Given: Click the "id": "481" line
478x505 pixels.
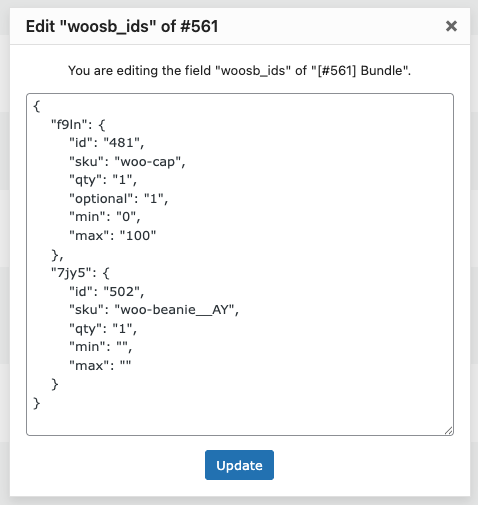Looking at the screenshot, I should [107, 143].
